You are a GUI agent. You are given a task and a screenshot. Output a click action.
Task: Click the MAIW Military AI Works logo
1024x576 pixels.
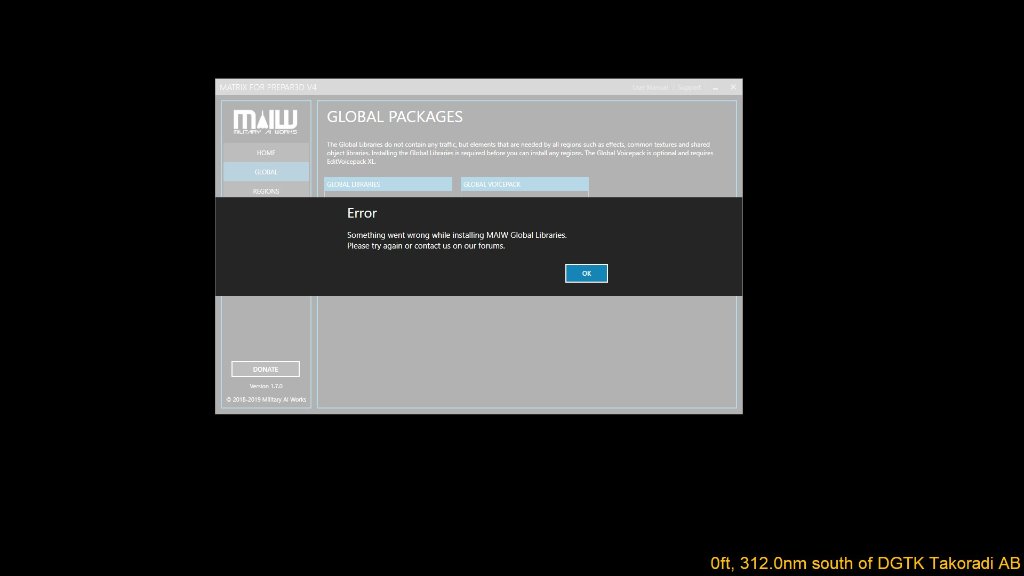(265, 122)
